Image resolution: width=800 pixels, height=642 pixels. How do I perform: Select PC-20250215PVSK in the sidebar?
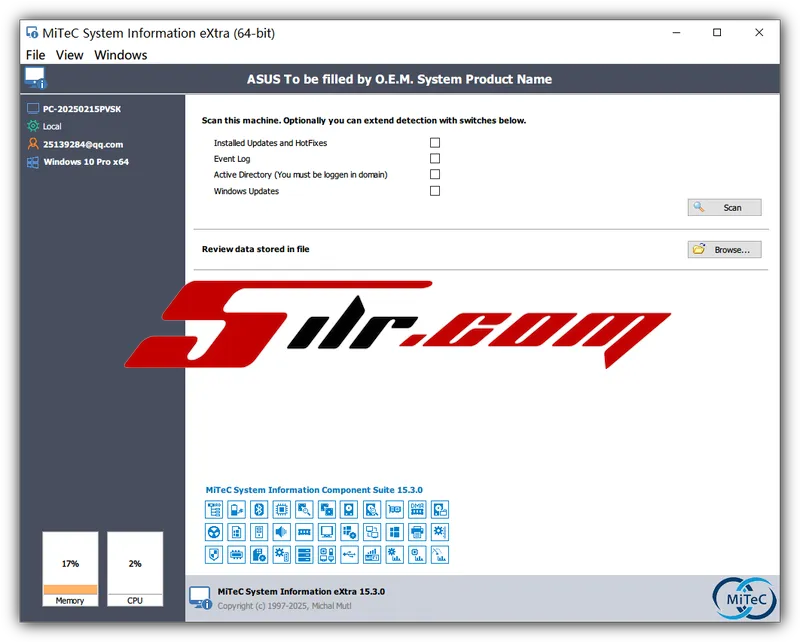(82, 109)
